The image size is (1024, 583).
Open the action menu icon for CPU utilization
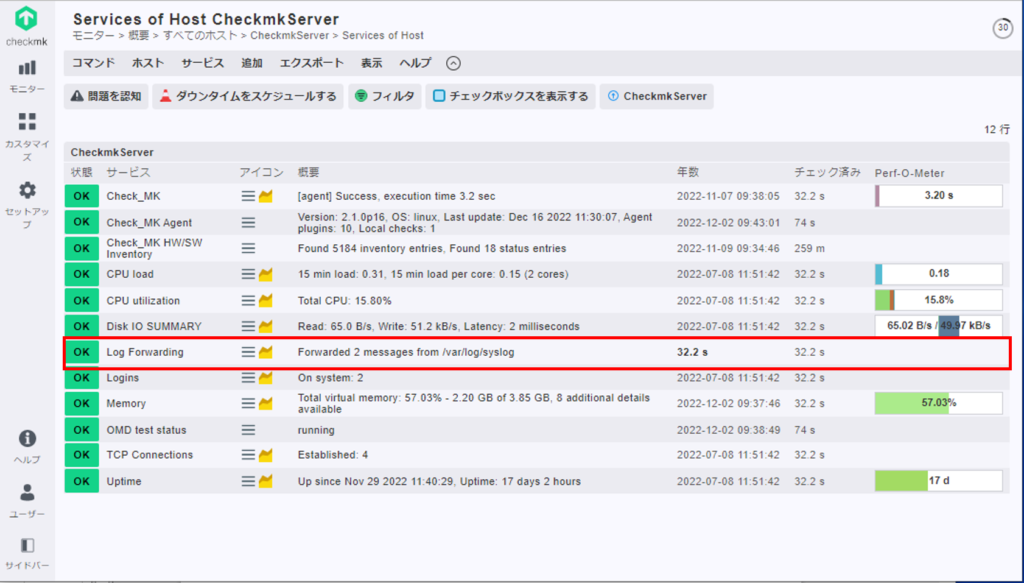(x=248, y=300)
